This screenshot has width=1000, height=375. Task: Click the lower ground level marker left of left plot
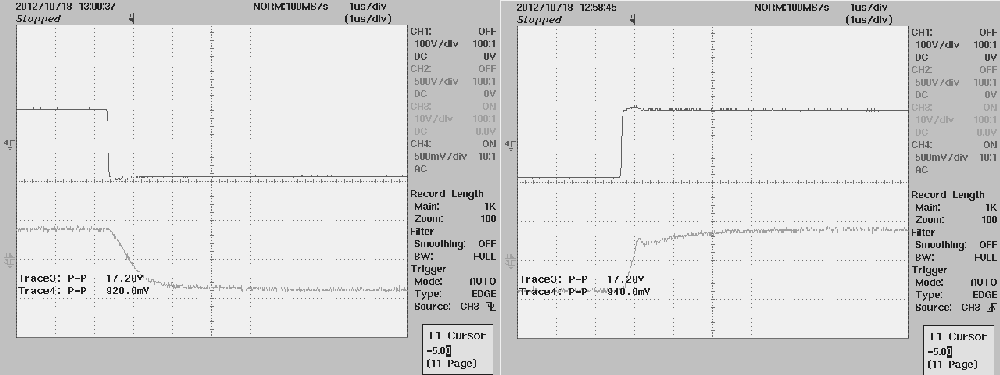(9, 260)
